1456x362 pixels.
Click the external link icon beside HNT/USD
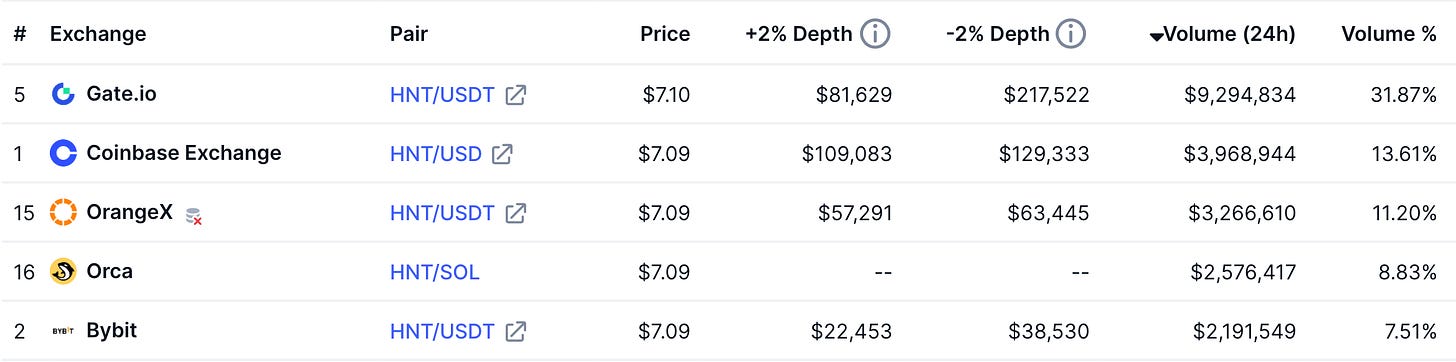tap(502, 154)
